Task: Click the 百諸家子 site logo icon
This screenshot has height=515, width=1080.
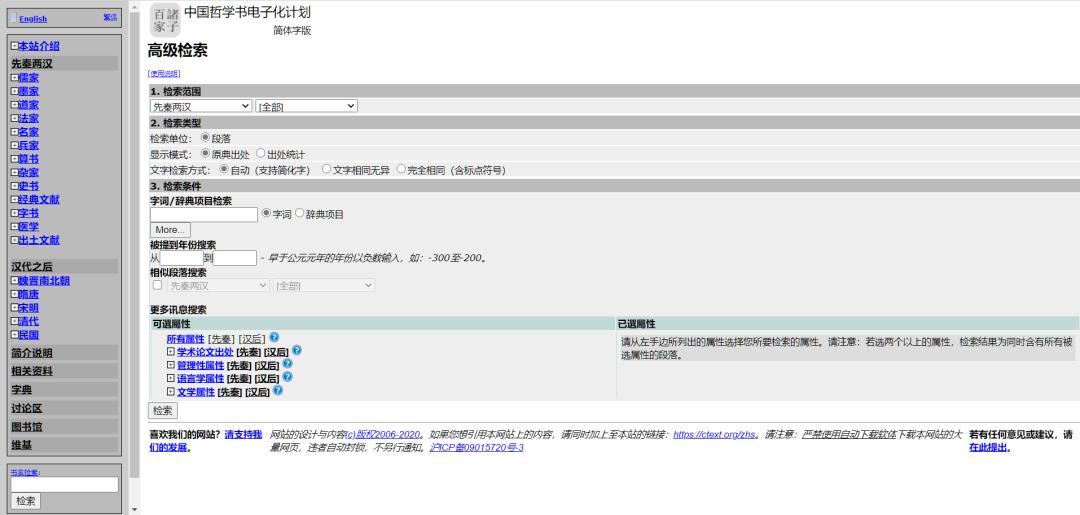Action: pyautogui.click(x=165, y=19)
